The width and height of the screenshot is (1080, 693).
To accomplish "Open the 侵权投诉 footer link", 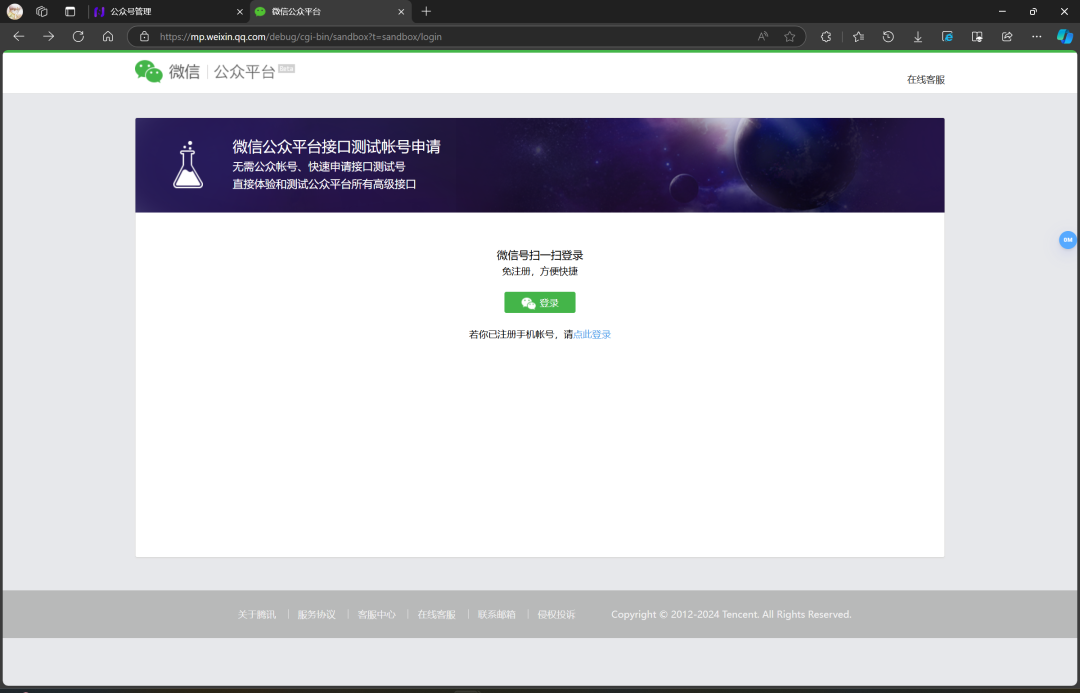I will pyautogui.click(x=556, y=614).
